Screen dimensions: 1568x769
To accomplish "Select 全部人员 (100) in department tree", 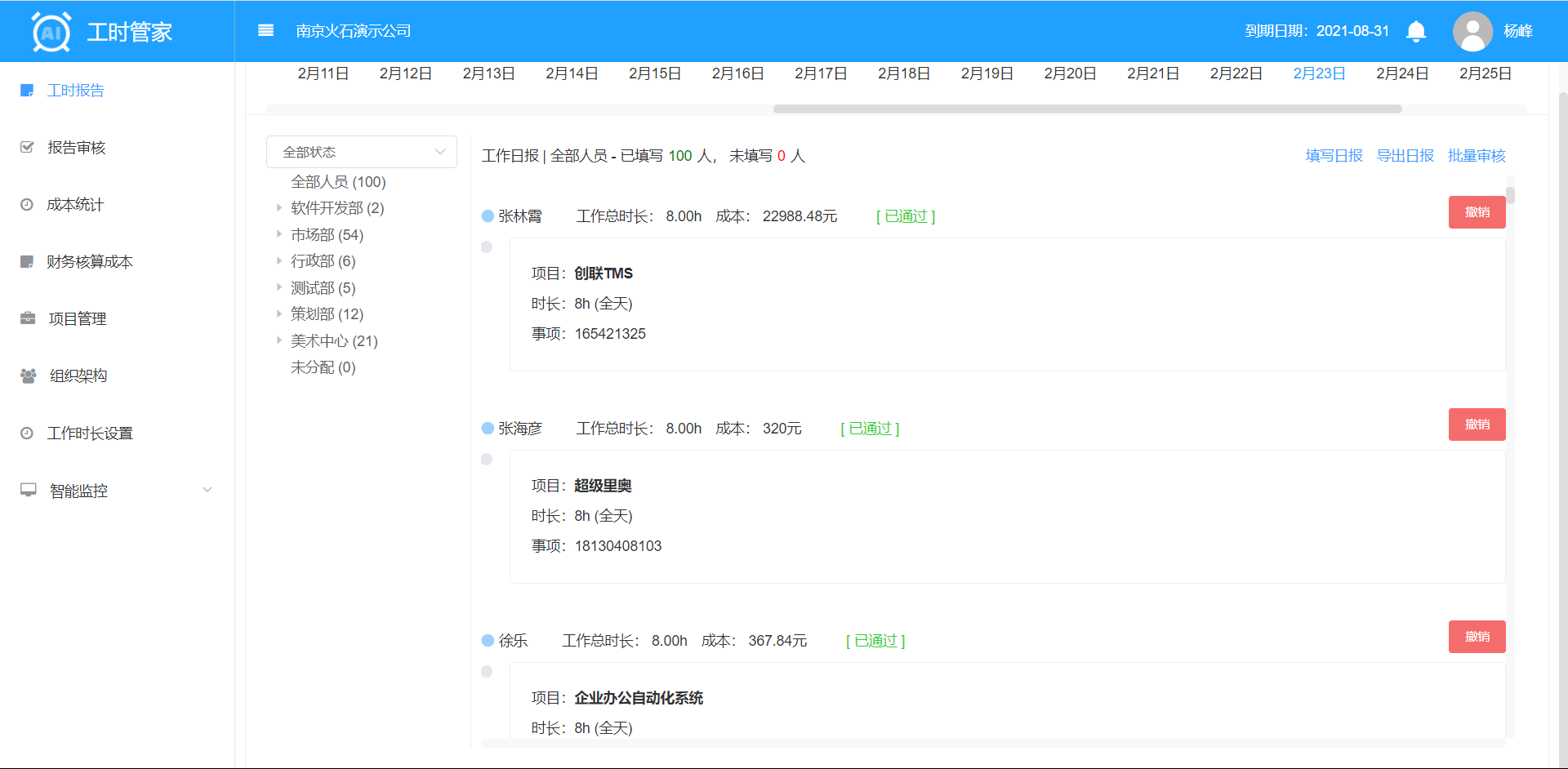I will tap(338, 182).
